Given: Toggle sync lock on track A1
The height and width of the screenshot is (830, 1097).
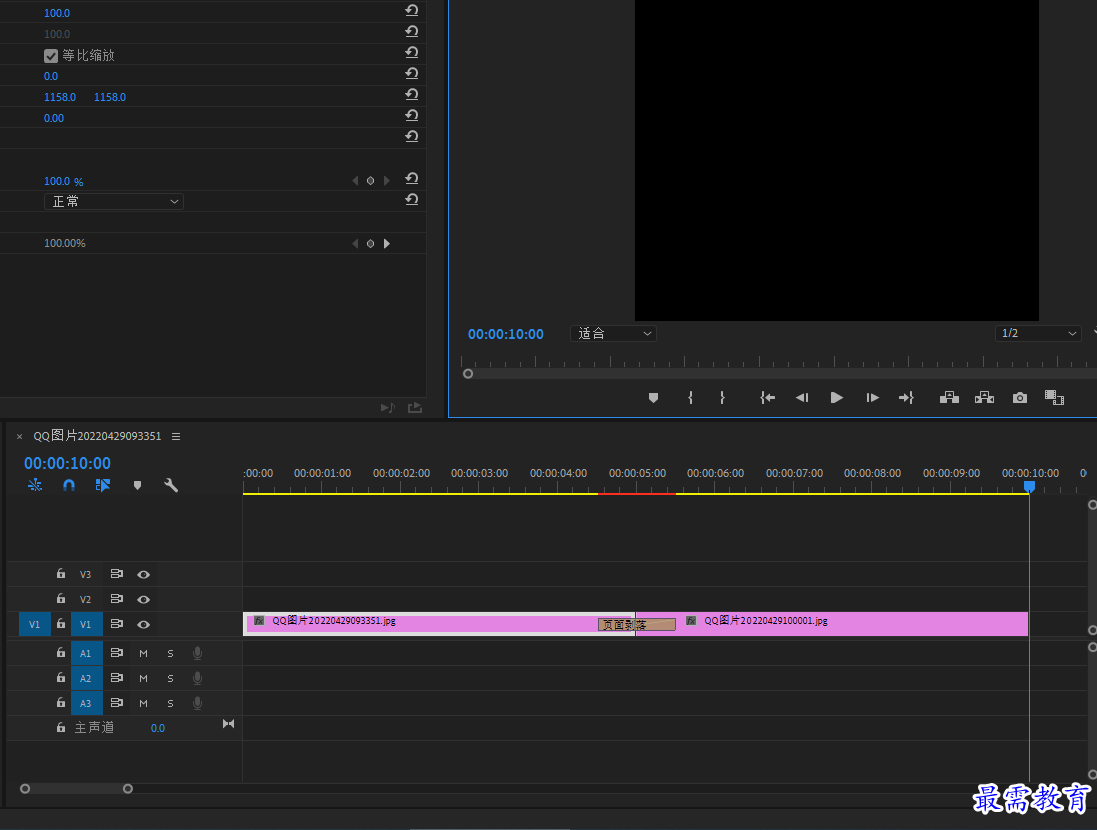Looking at the screenshot, I should pyautogui.click(x=117, y=653).
